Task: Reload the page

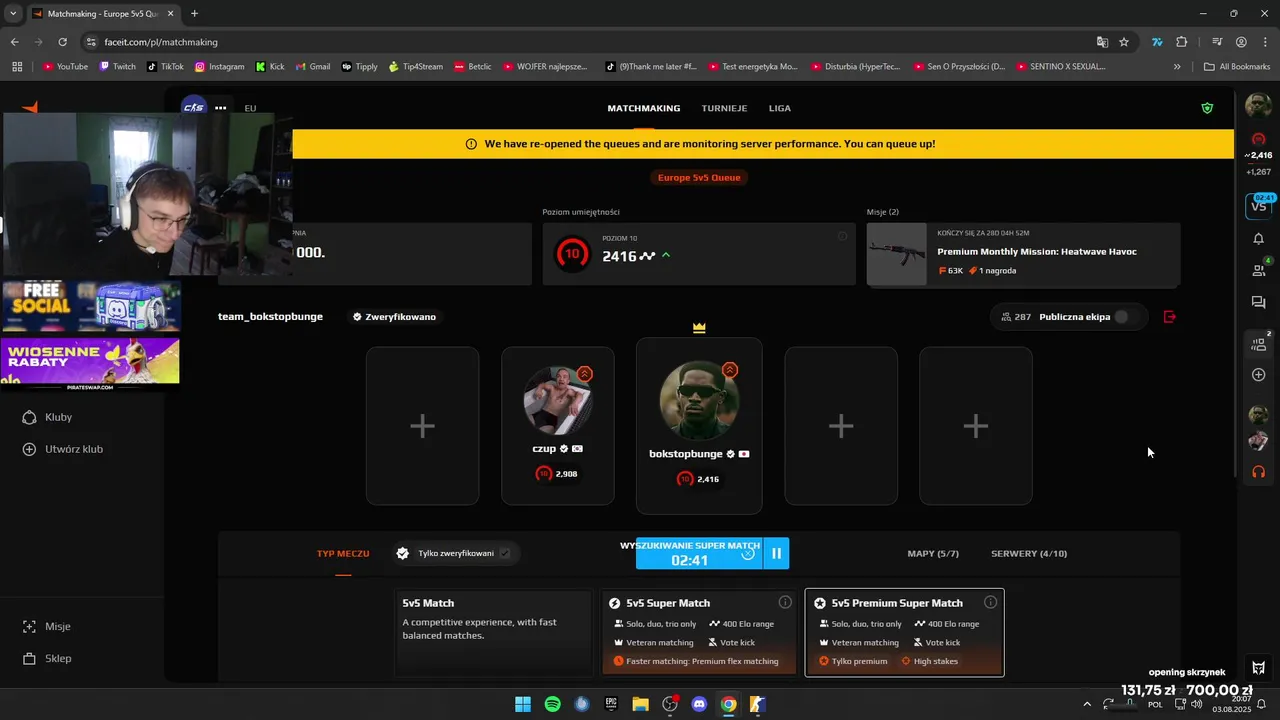Action: [x=62, y=42]
